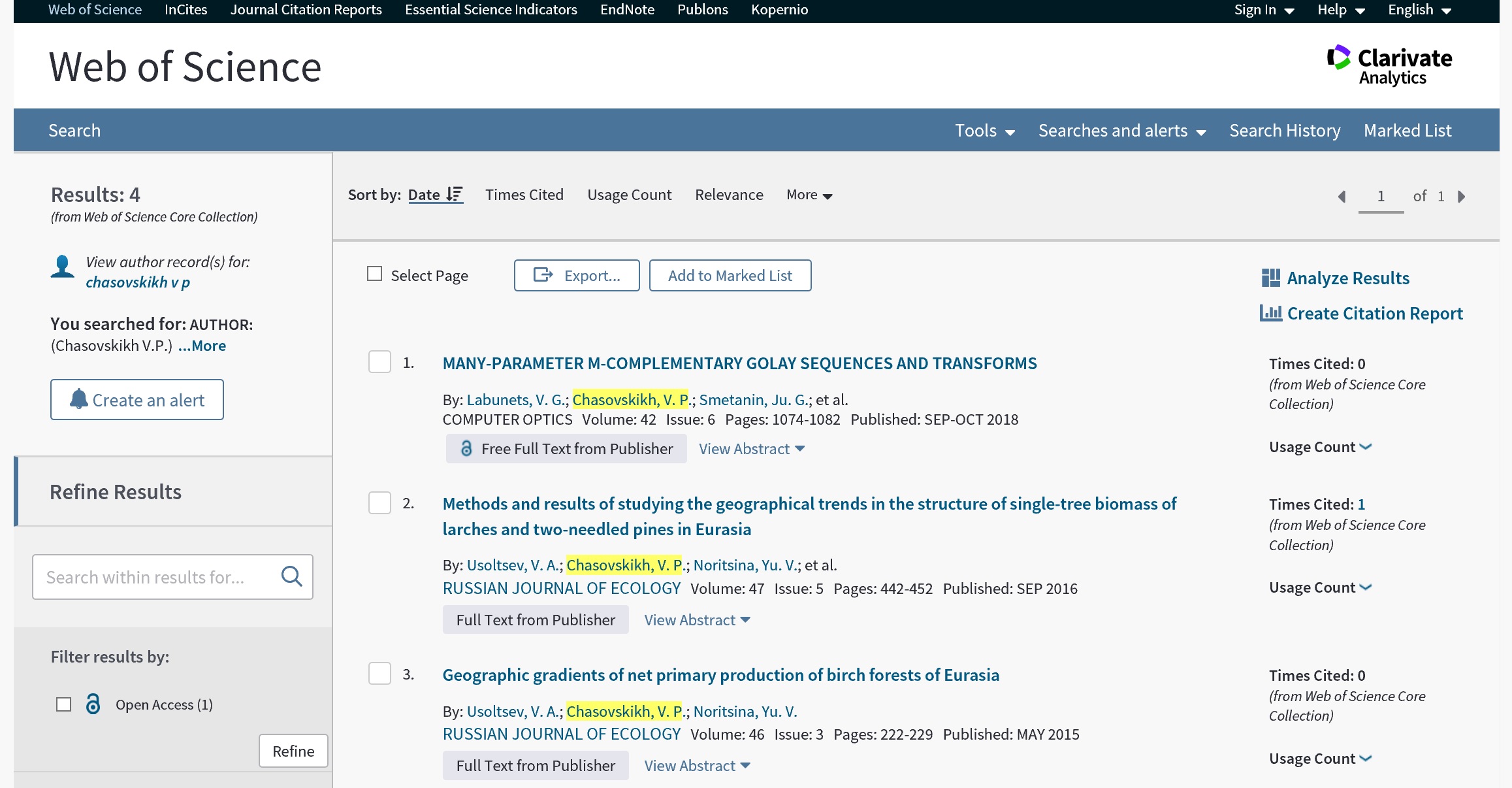Tick the Open Access filter checkbox
This screenshot has width=1512, height=788.
(x=64, y=704)
